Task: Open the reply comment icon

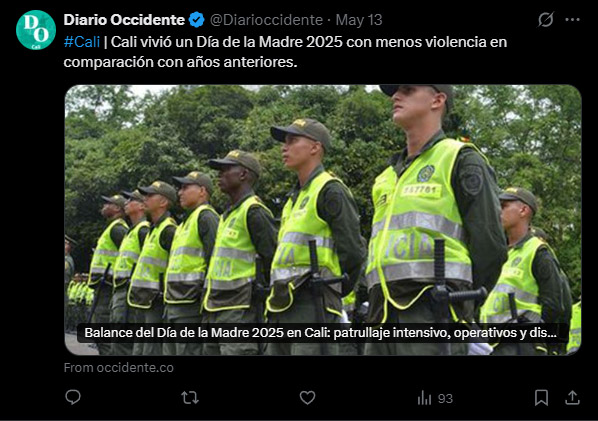Action: 73,397
